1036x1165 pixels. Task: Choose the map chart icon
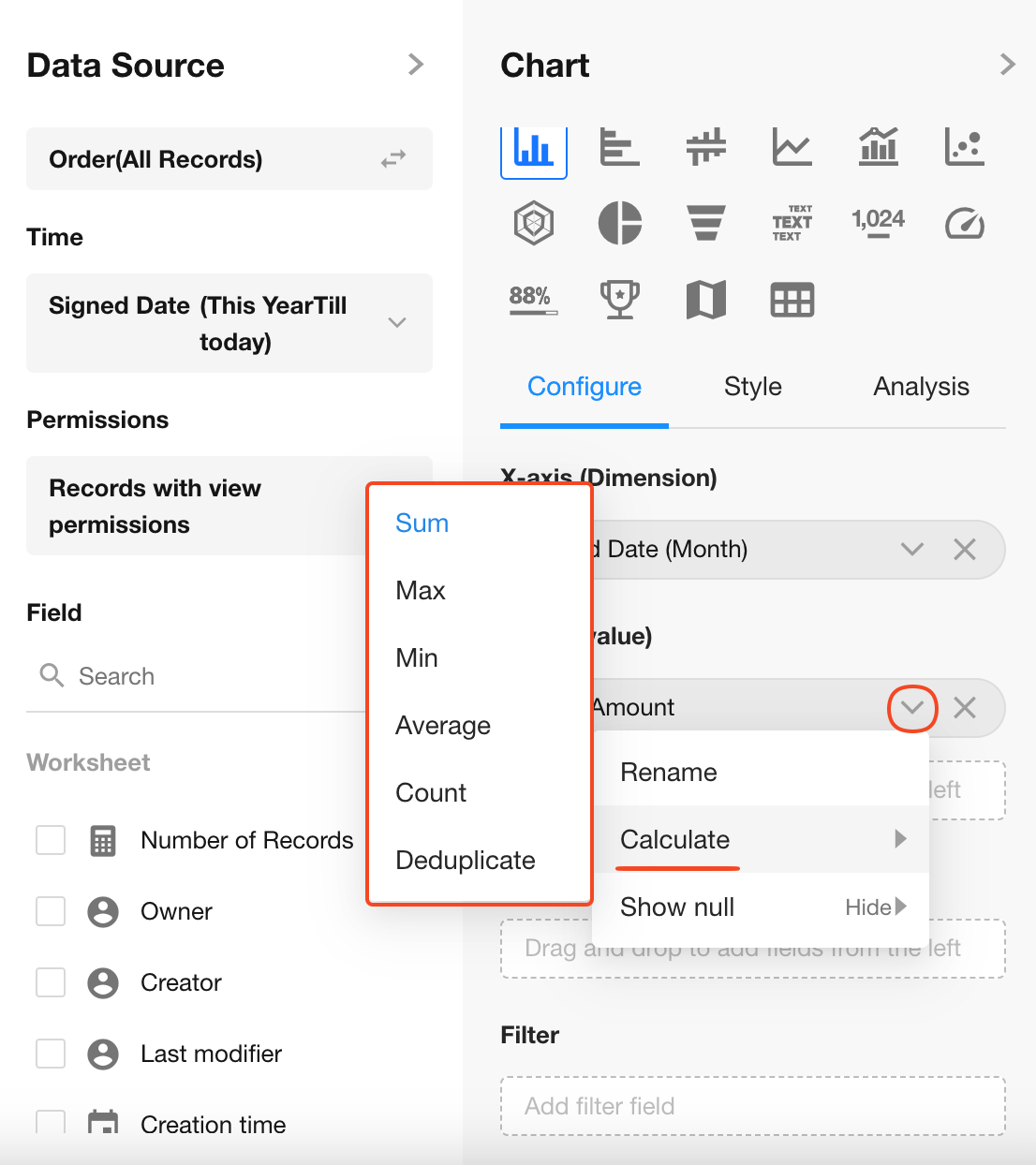(x=705, y=301)
